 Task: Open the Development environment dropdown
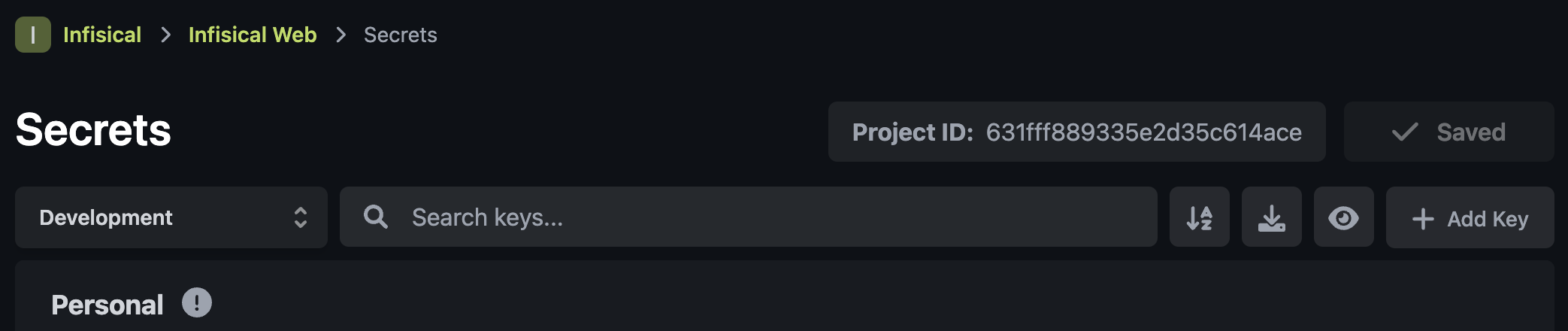point(171,217)
